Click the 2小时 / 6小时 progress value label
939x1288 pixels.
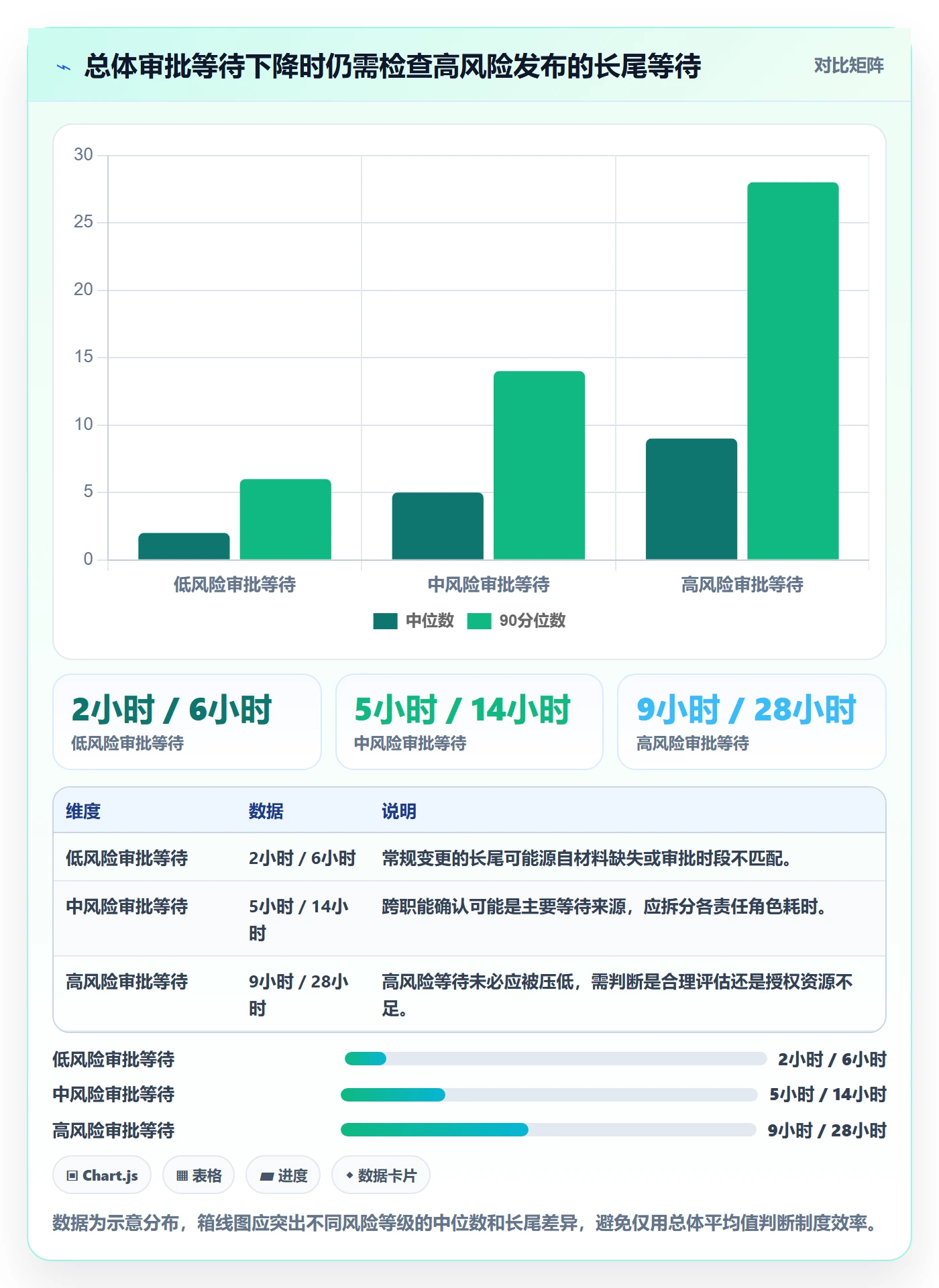(832, 1059)
